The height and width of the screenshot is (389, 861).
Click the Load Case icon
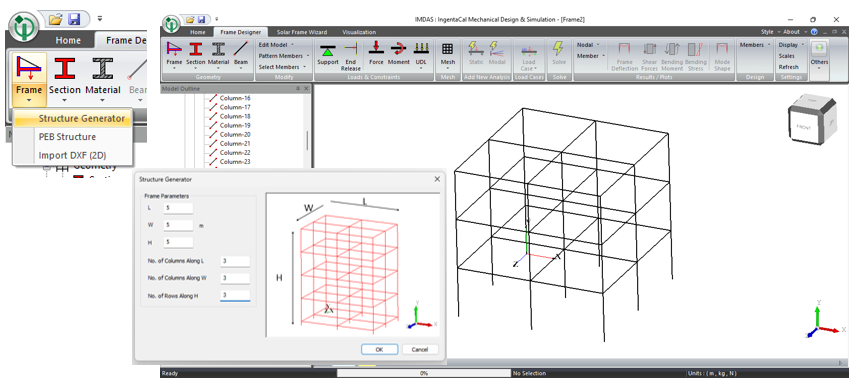click(528, 51)
